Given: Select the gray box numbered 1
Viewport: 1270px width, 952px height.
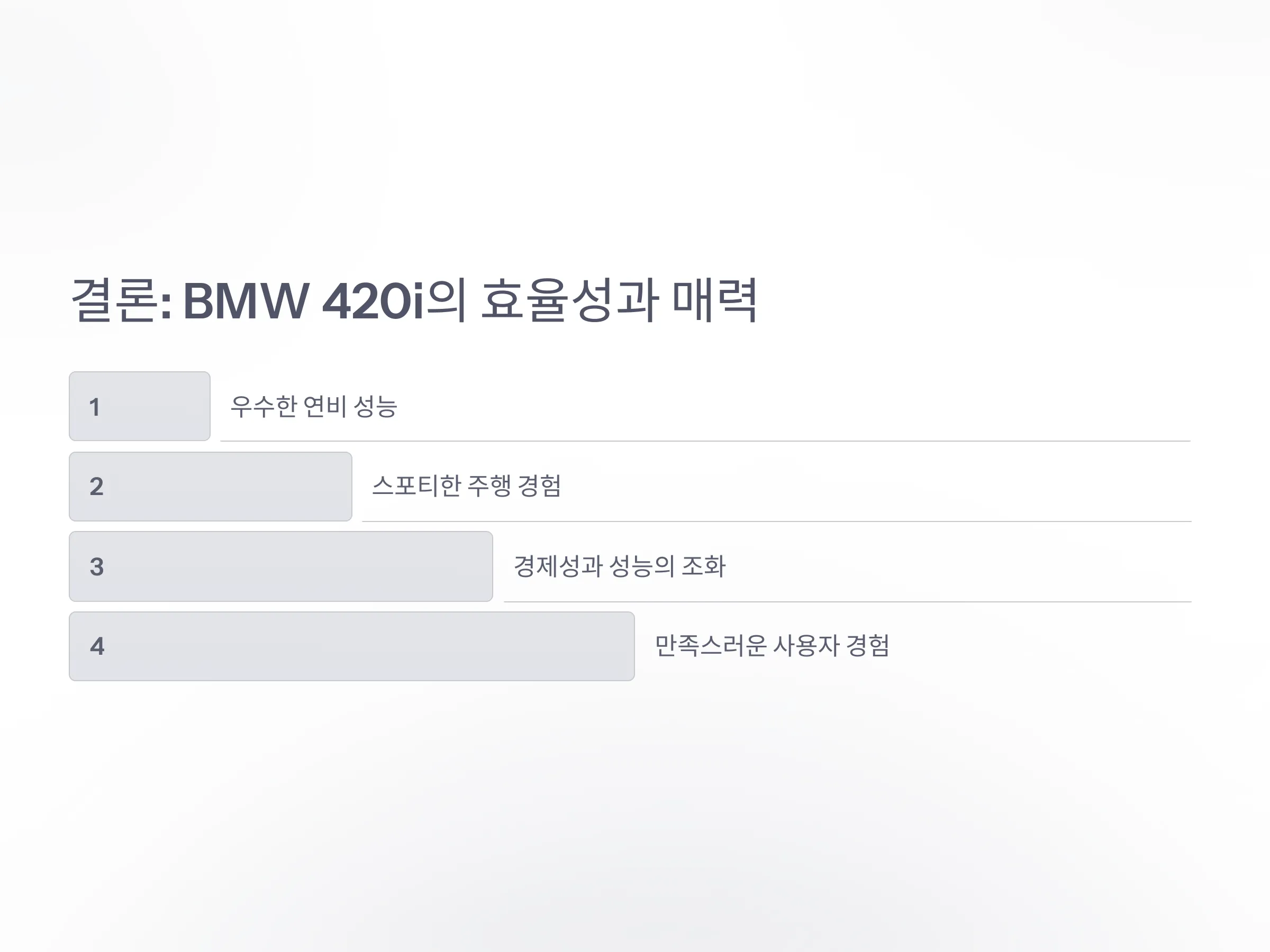Looking at the screenshot, I should [140, 406].
